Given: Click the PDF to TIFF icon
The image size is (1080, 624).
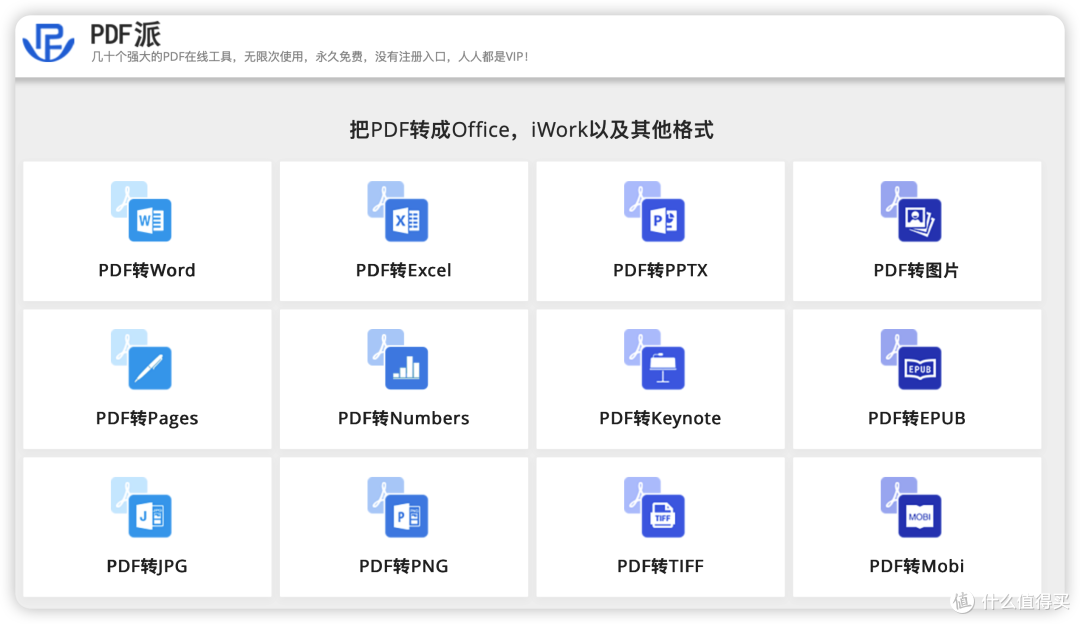Looking at the screenshot, I should (x=654, y=508).
